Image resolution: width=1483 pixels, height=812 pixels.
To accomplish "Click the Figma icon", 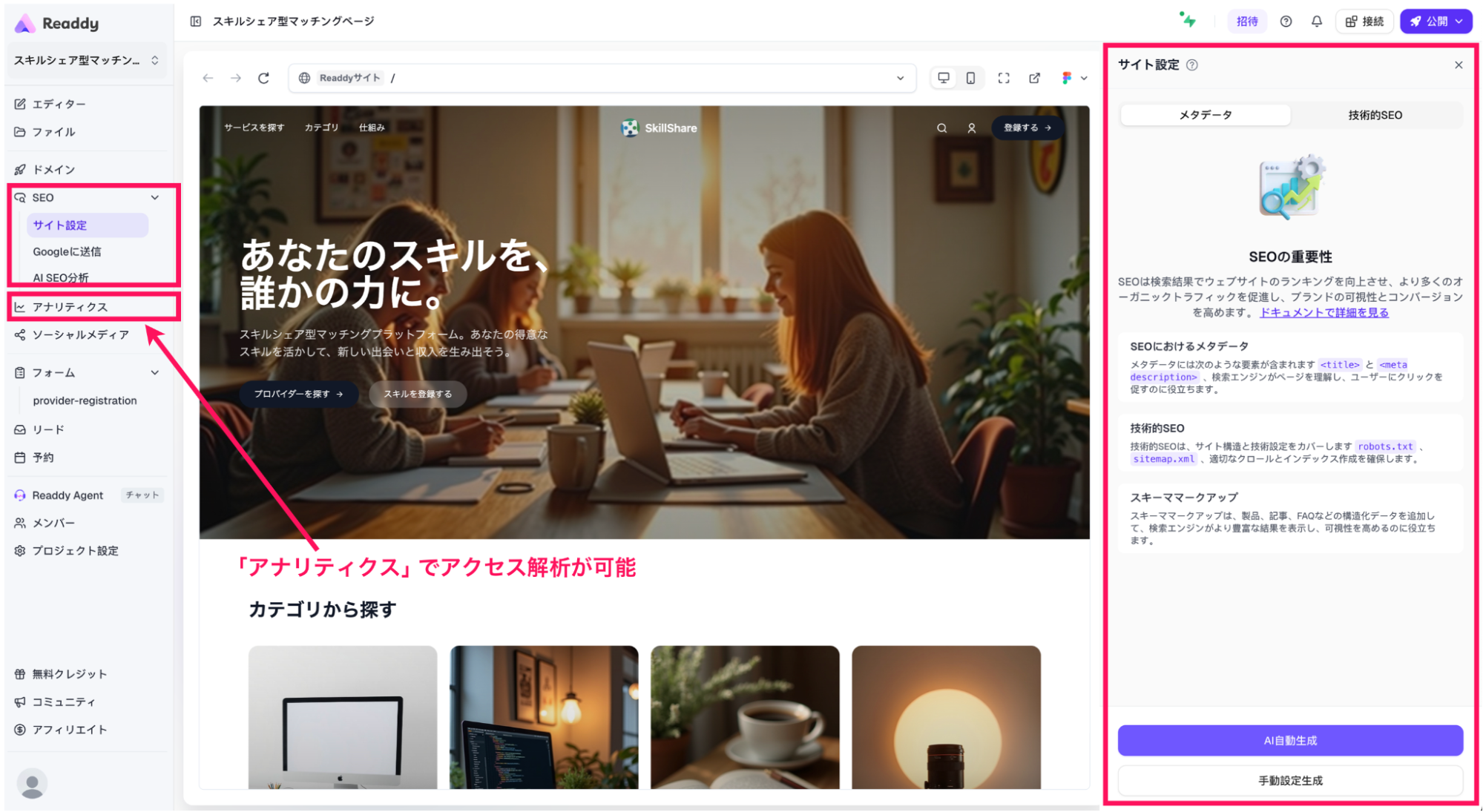I will (1066, 78).
